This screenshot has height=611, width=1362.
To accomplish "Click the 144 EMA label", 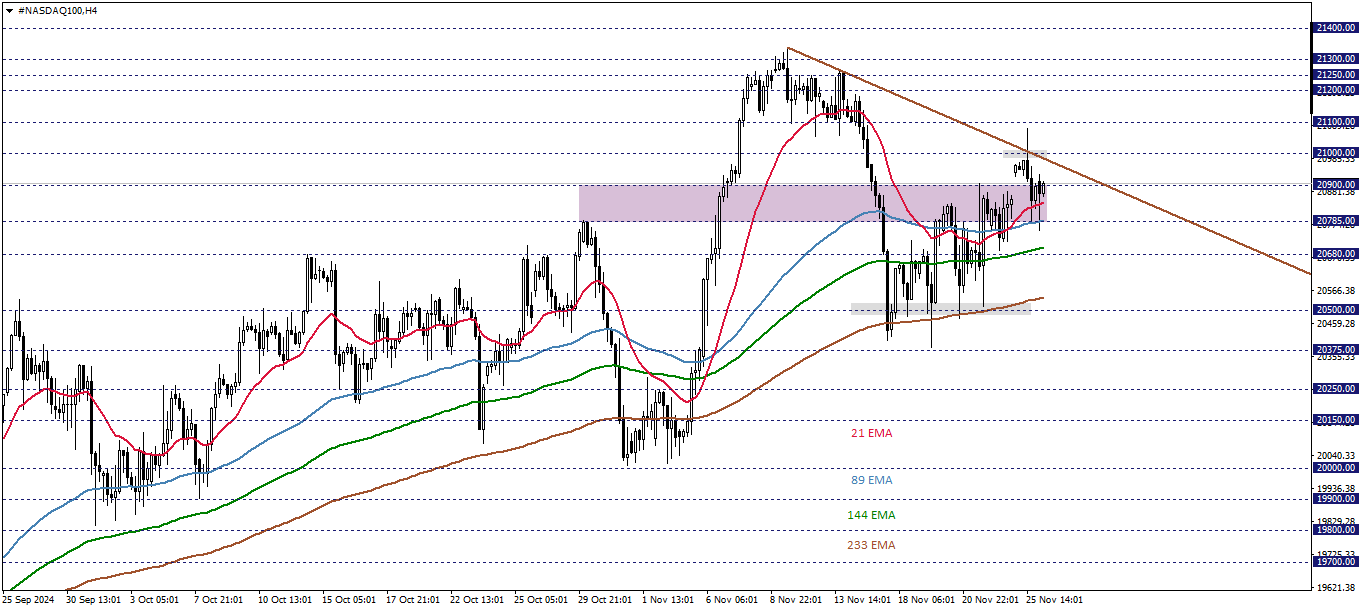I will tap(871, 515).
